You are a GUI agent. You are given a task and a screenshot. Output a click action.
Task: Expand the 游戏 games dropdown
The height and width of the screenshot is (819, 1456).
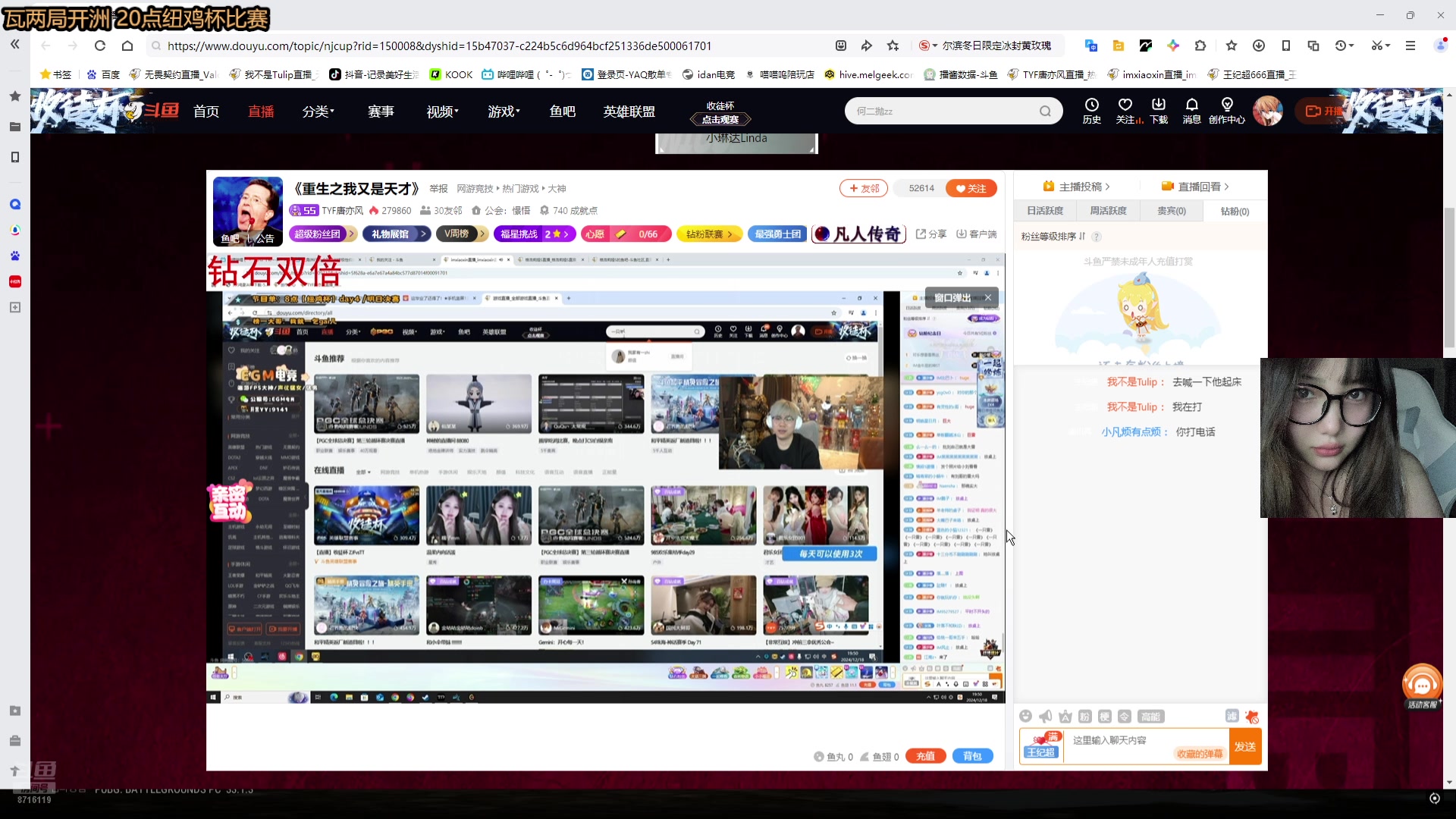coord(504,111)
